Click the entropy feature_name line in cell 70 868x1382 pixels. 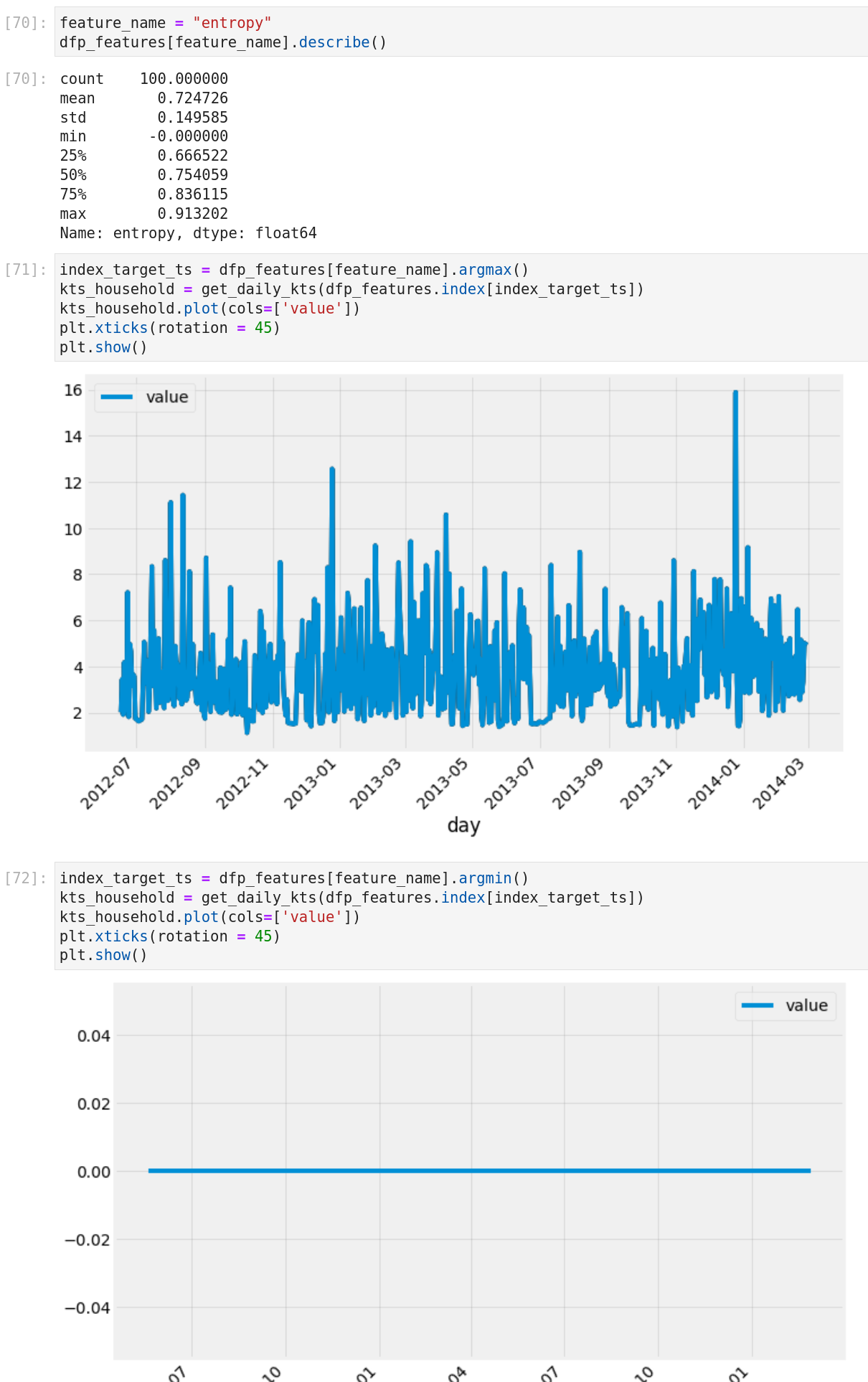tap(165, 23)
